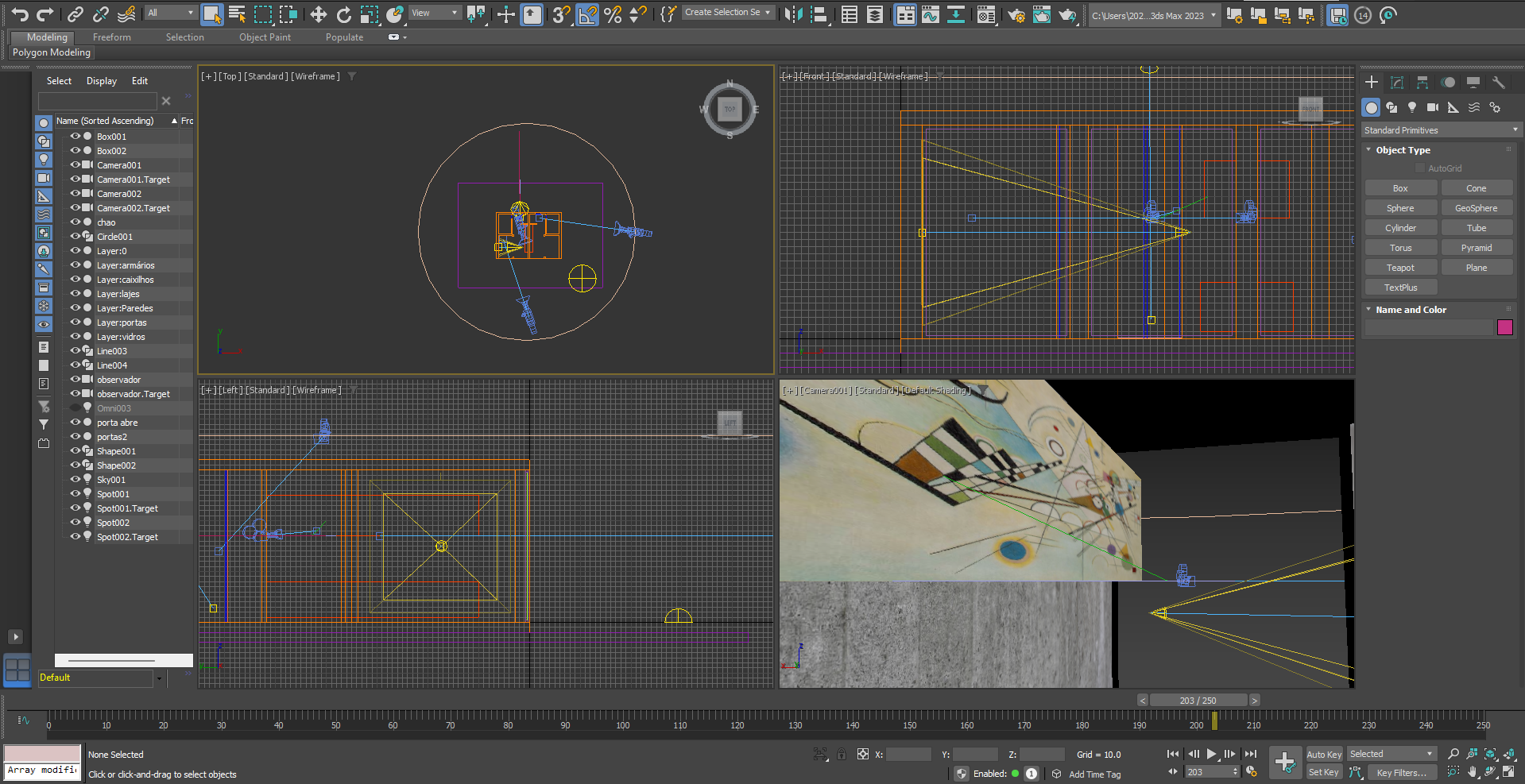Open the magenta object color swatch
This screenshot has width=1525, height=784.
click(x=1504, y=327)
